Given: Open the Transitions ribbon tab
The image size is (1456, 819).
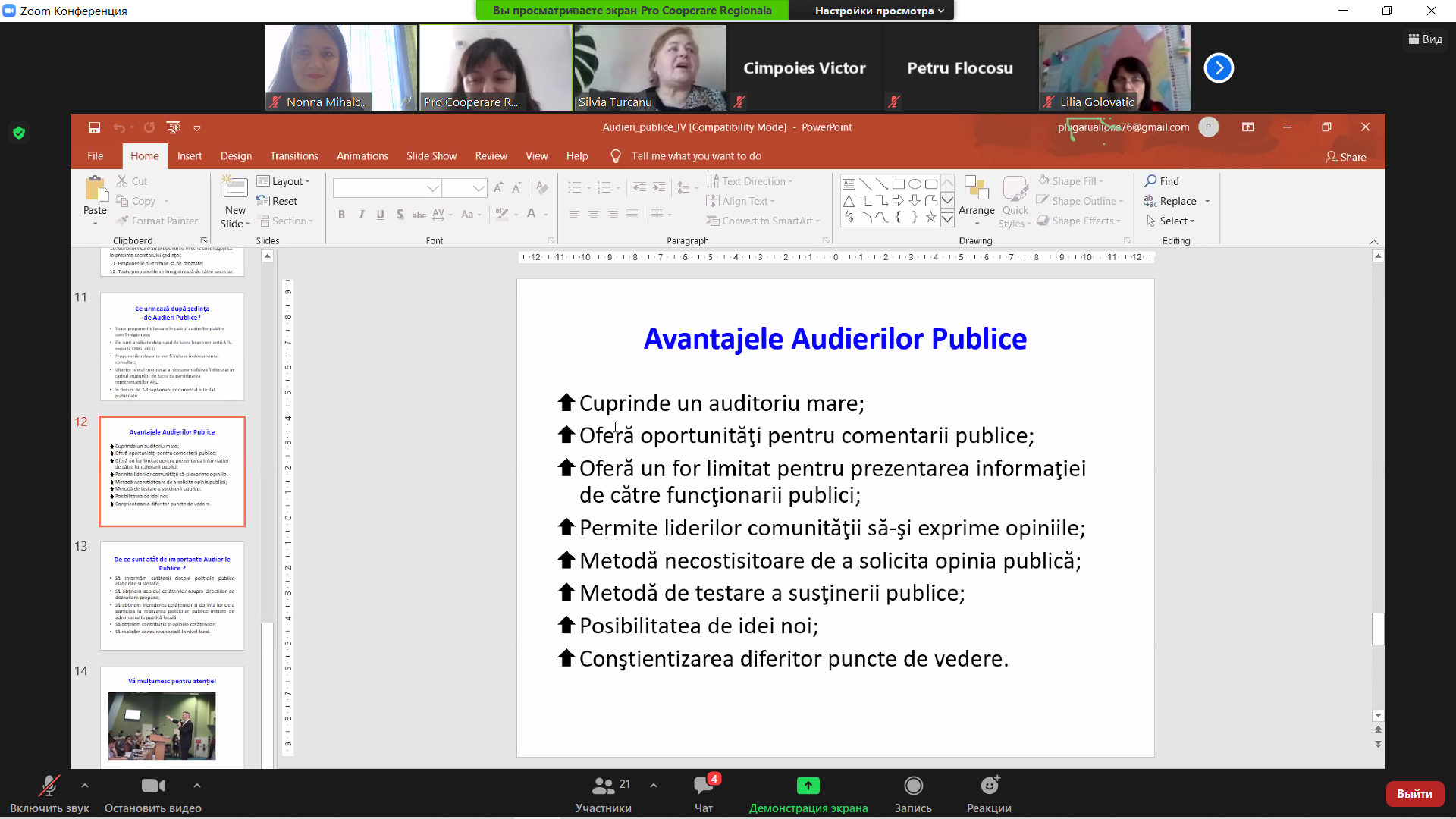Looking at the screenshot, I should coord(294,156).
